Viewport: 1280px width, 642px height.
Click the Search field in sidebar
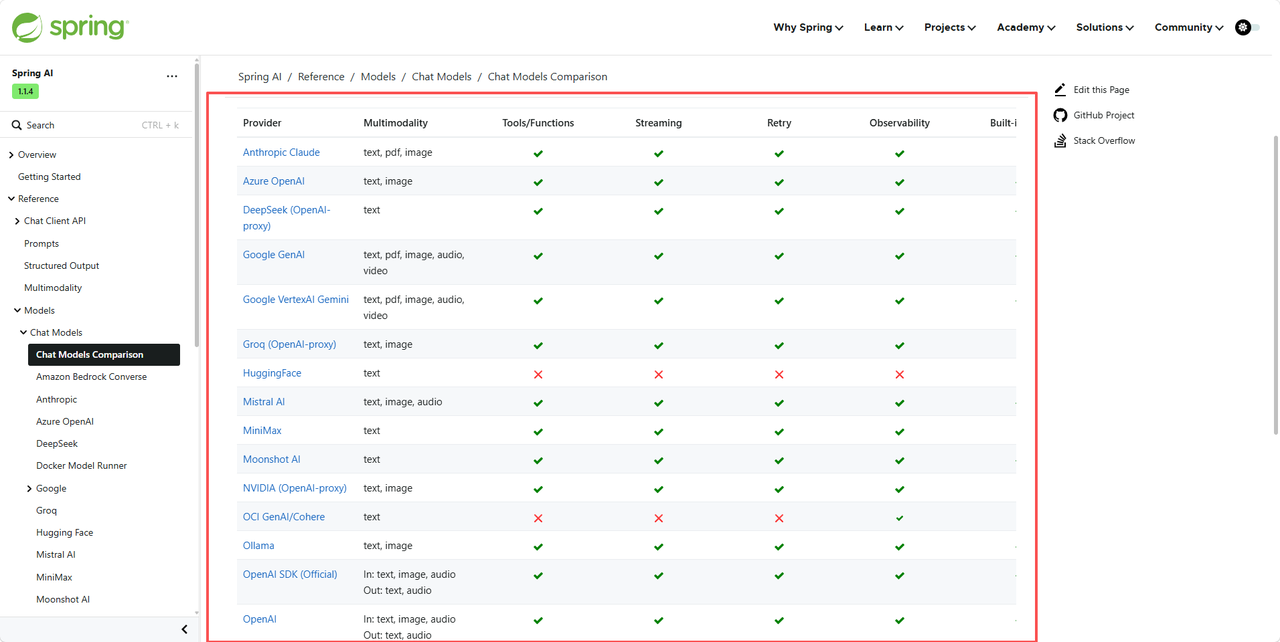96,125
